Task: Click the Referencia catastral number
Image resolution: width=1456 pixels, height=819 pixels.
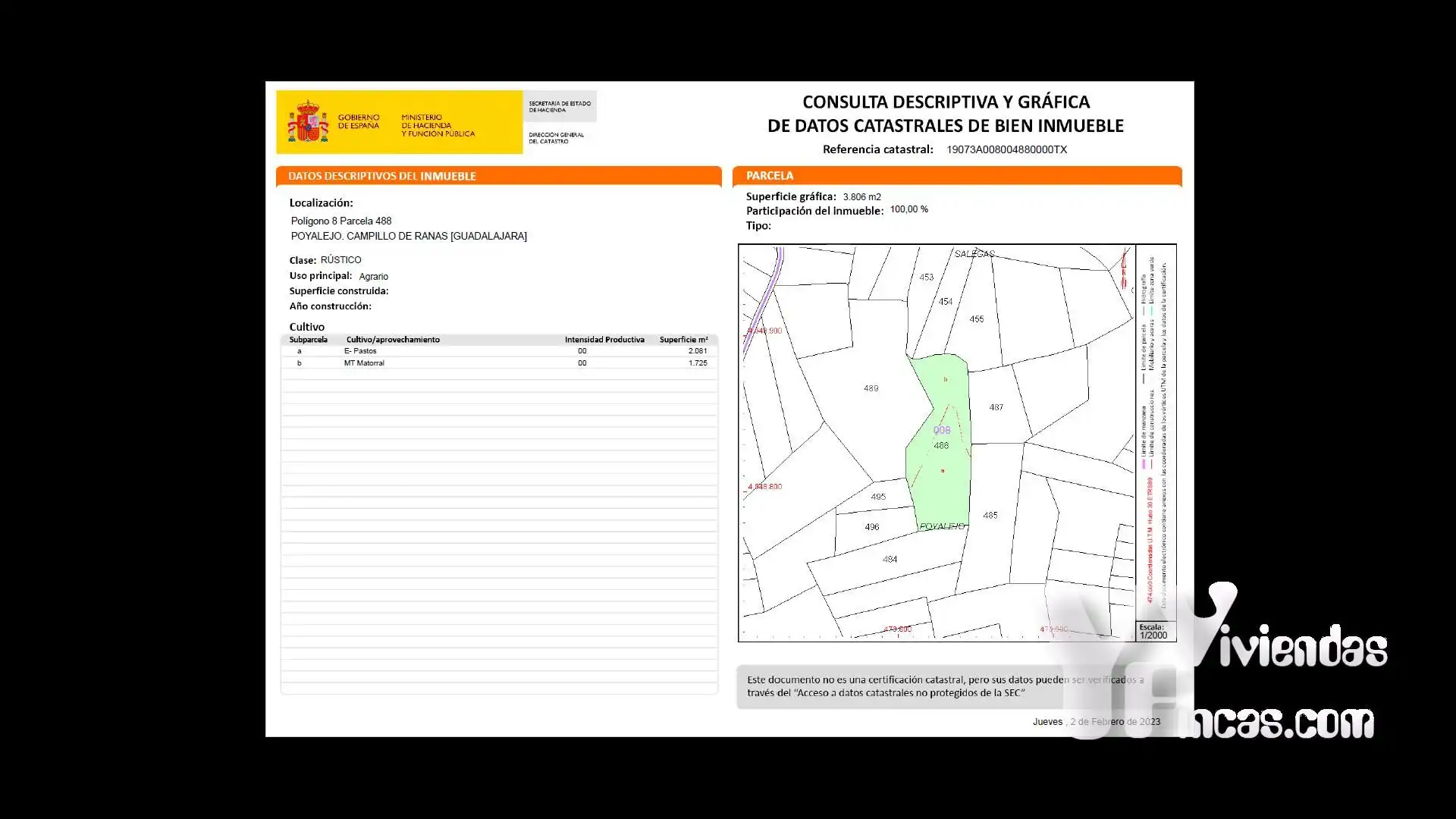Action: click(1006, 149)
